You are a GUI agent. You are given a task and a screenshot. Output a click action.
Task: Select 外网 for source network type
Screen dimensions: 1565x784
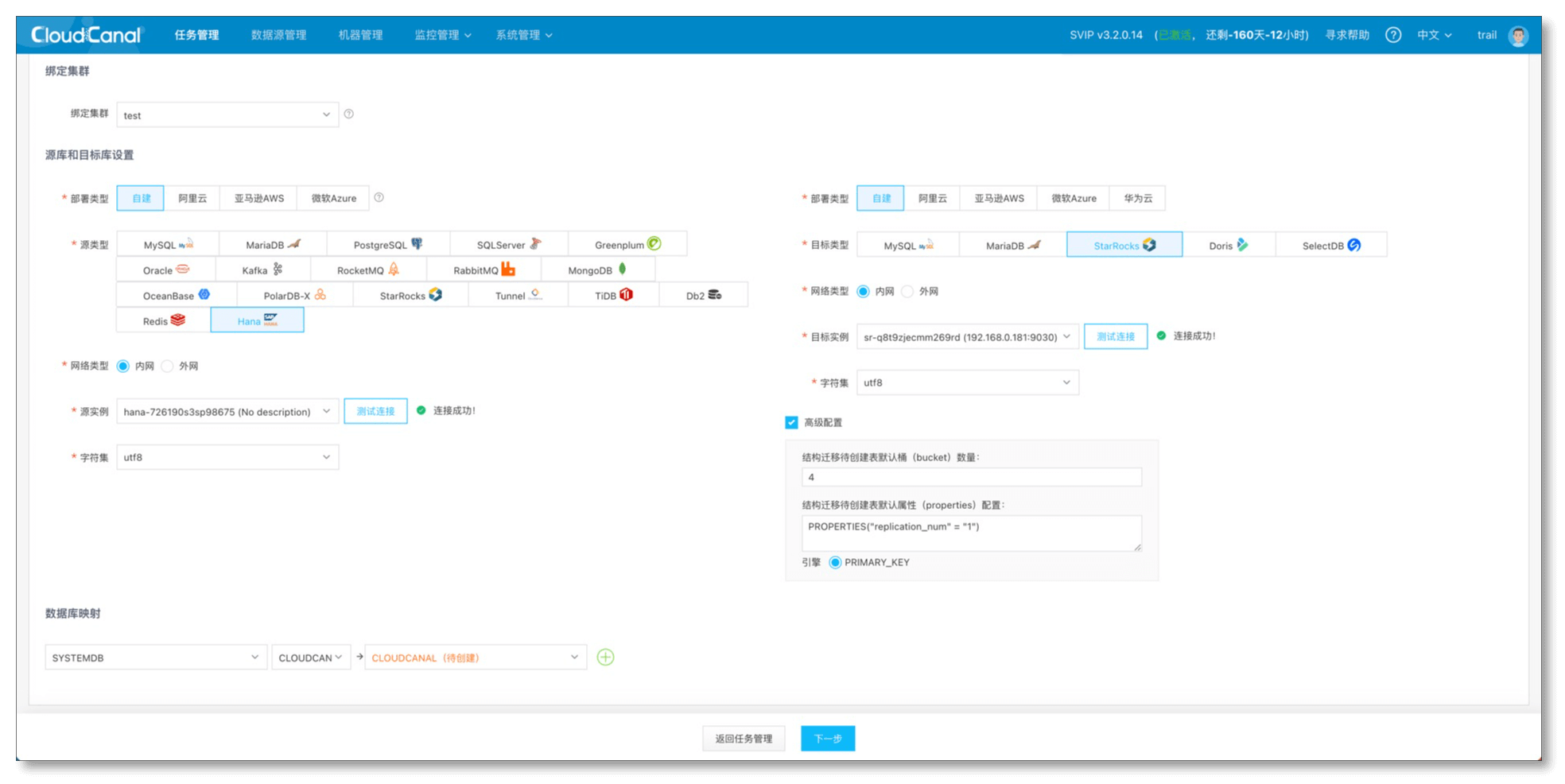coord(168,366)
